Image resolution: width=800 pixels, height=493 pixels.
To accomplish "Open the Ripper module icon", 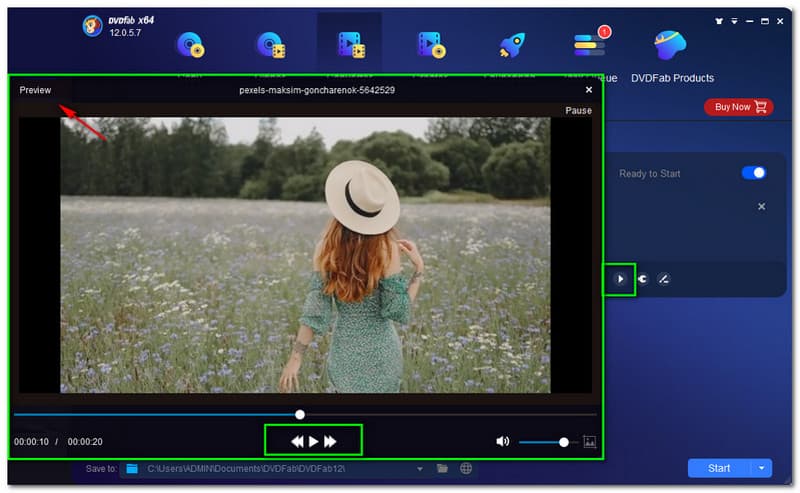I will [270, 44].
